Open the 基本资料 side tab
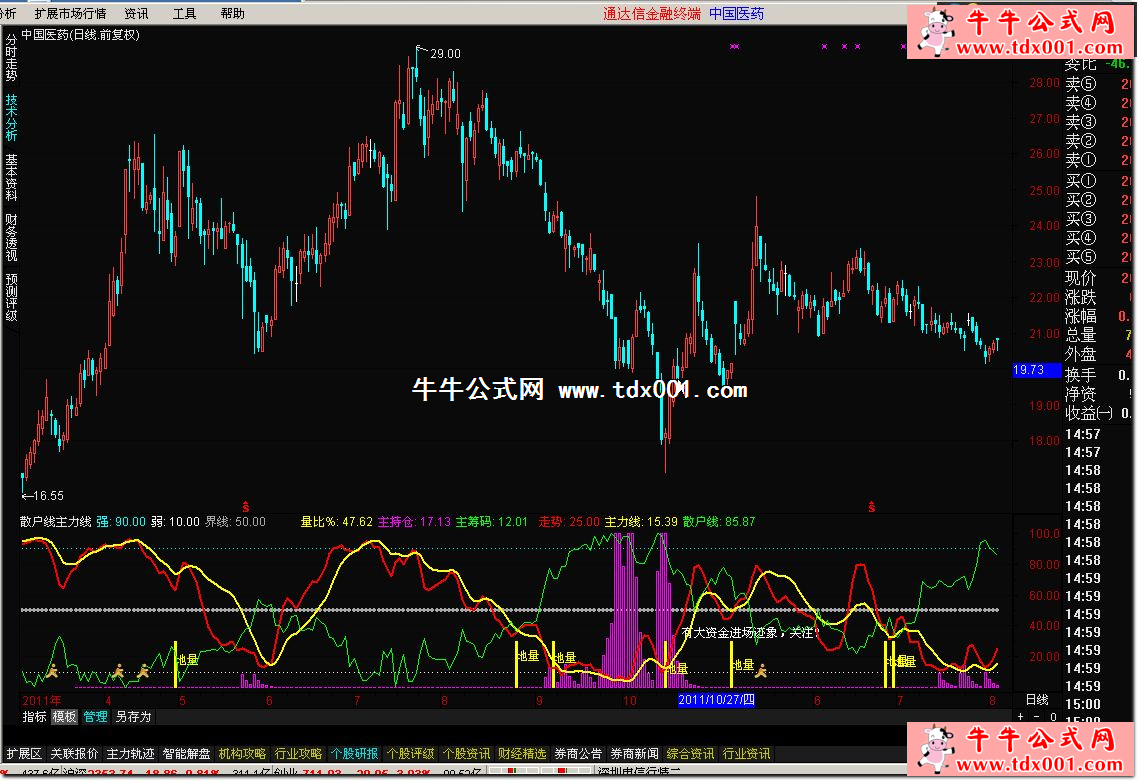 (x=11, y=177)
